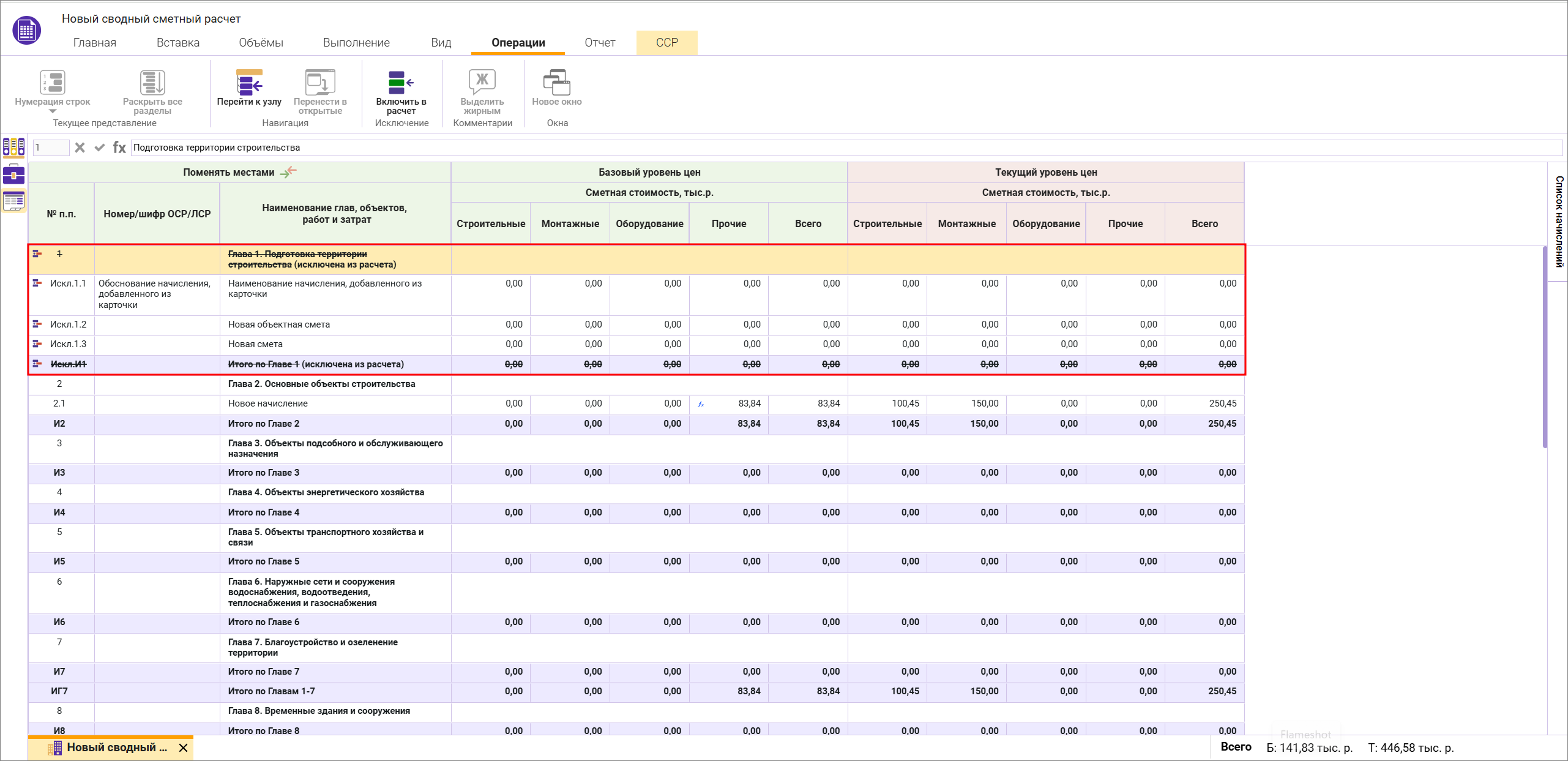
Task: Expand the Список начислений side panel
Action: tap(1559, 222)
